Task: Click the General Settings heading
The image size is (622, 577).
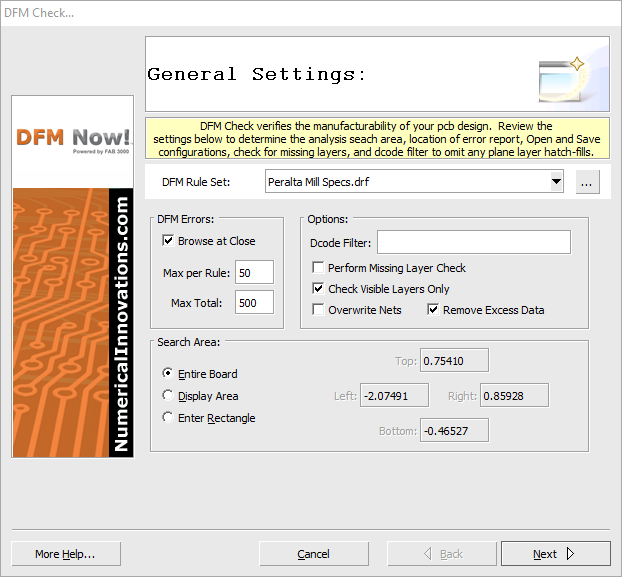Action: (x=257, y=75)
